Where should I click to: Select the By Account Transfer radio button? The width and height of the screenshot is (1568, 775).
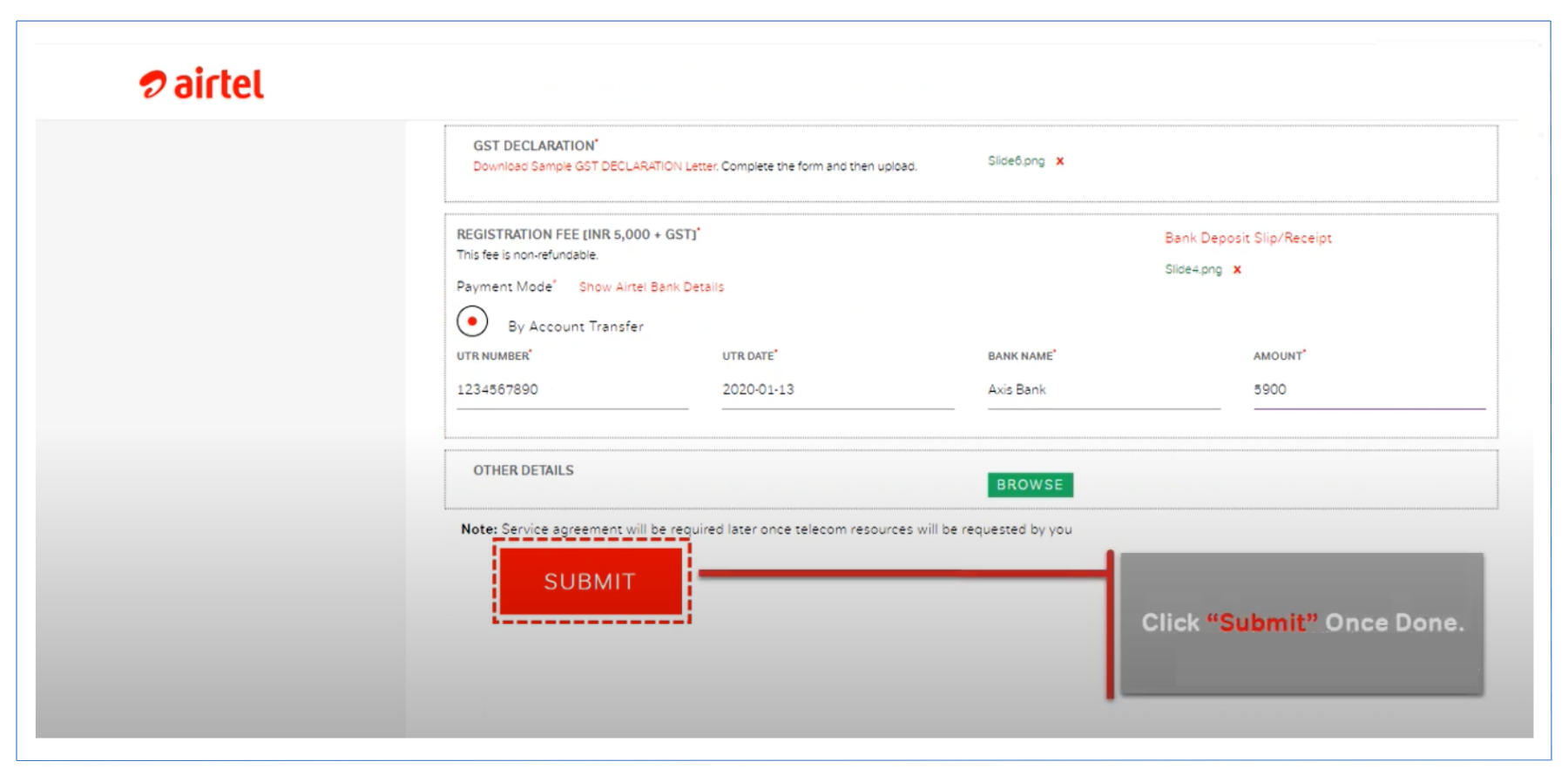click(472, 321)
